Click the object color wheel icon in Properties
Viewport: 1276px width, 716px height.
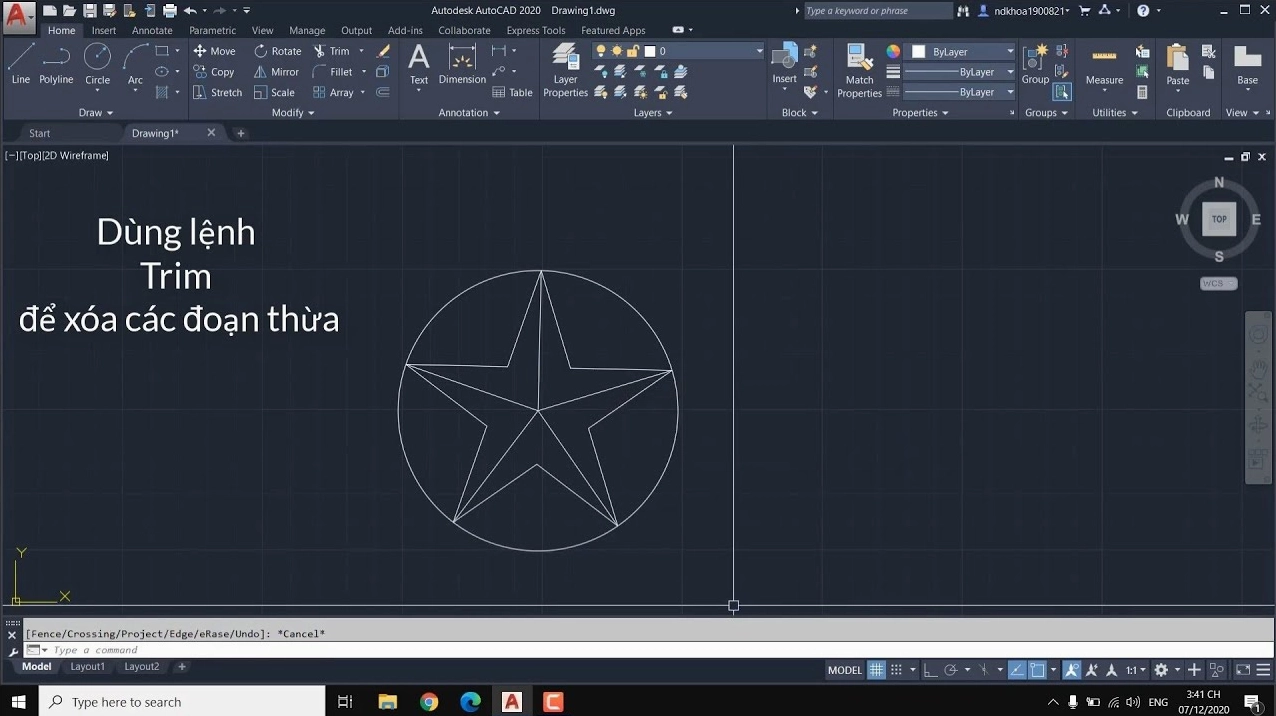[893, 51]
